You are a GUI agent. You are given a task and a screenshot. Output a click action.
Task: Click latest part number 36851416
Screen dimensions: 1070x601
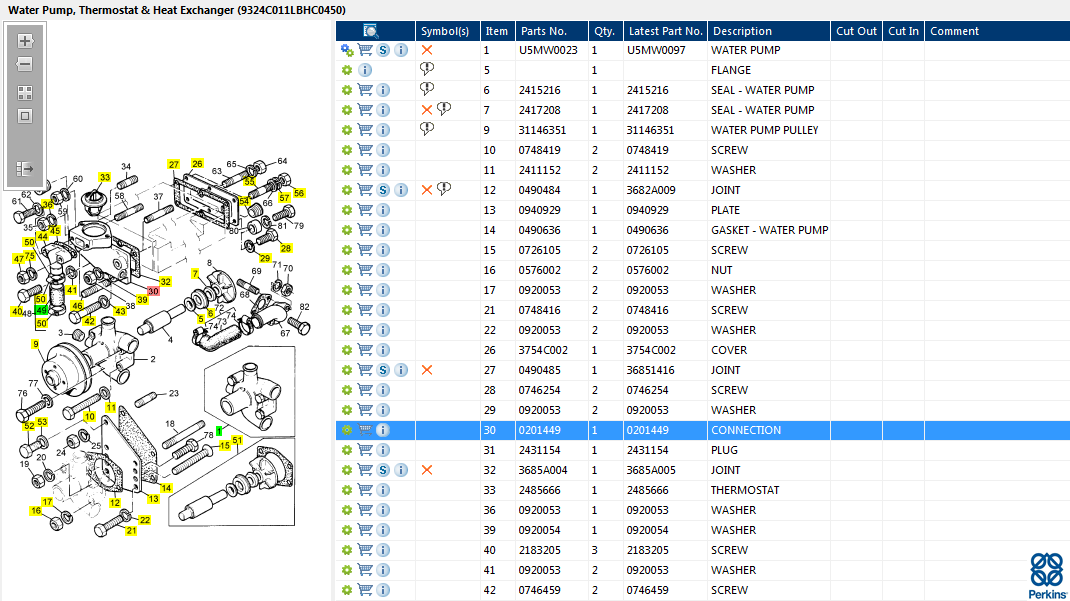[651, 370]
